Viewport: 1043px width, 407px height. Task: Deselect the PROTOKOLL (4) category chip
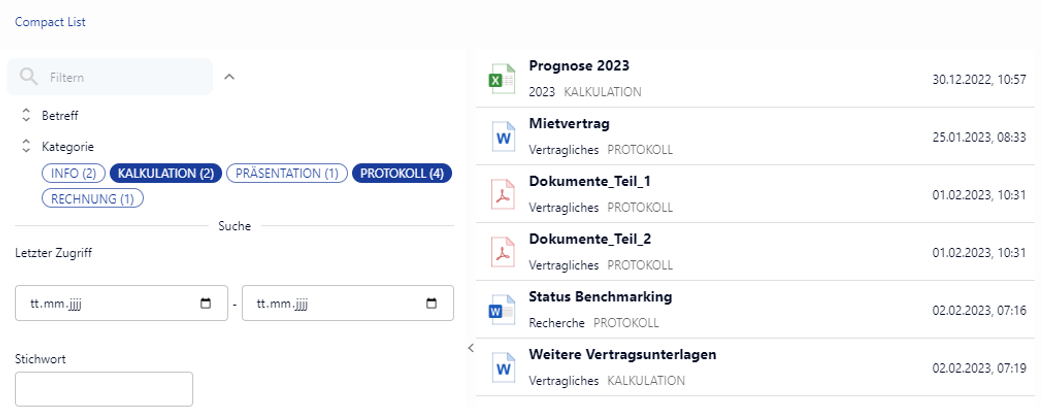pos(402,173)
